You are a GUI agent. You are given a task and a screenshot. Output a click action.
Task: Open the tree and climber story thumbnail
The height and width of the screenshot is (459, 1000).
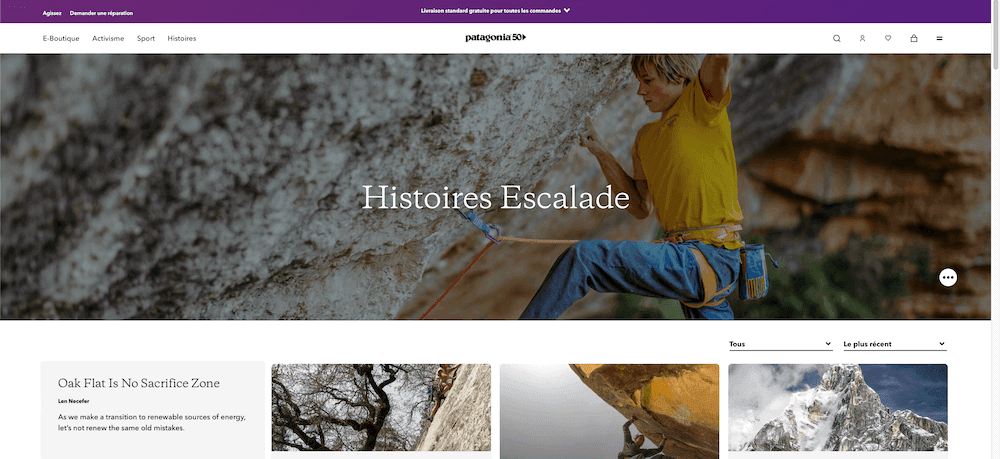click(x=381, y=407)
